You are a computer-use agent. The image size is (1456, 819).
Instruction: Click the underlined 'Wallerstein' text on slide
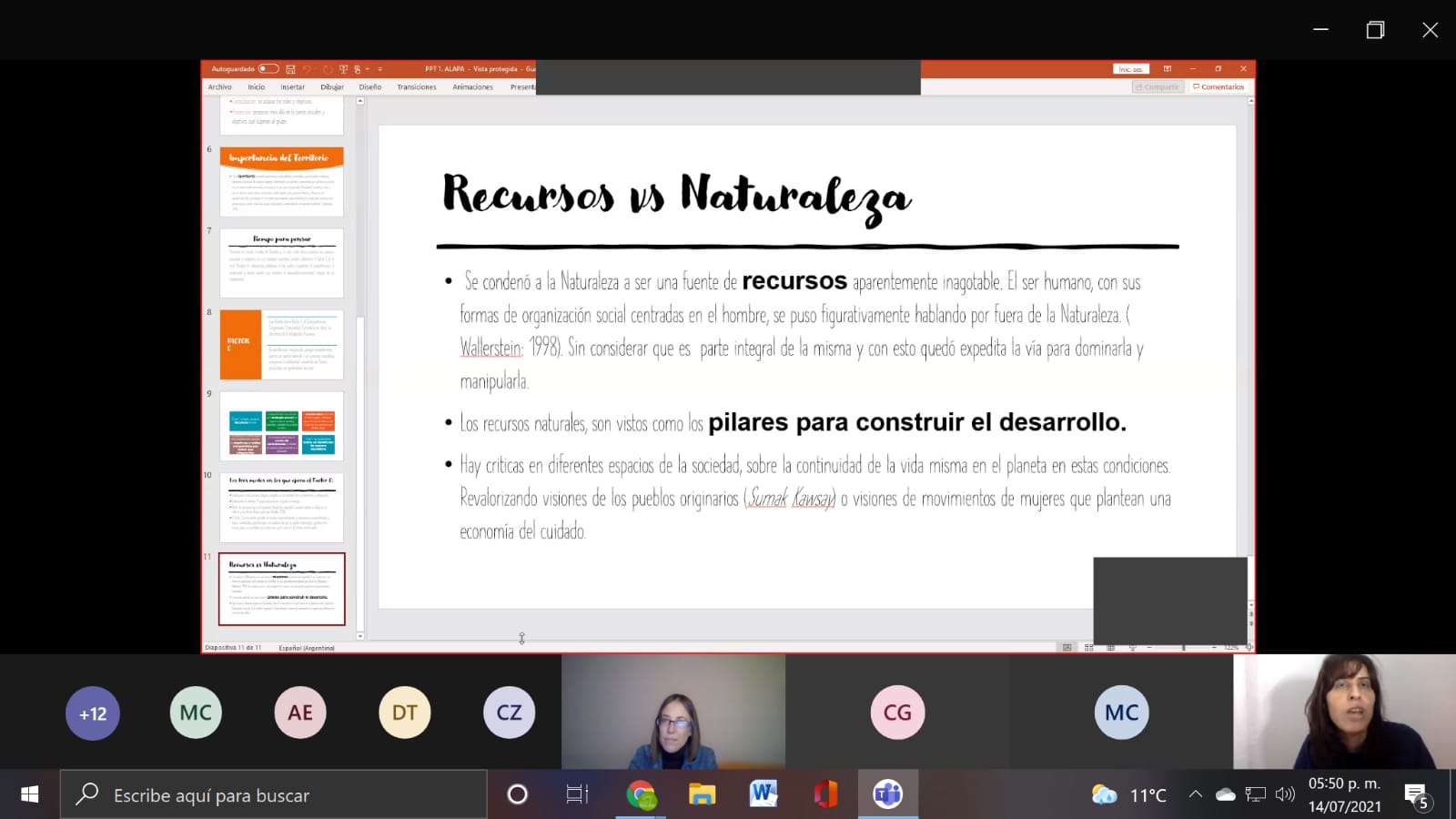490,348
